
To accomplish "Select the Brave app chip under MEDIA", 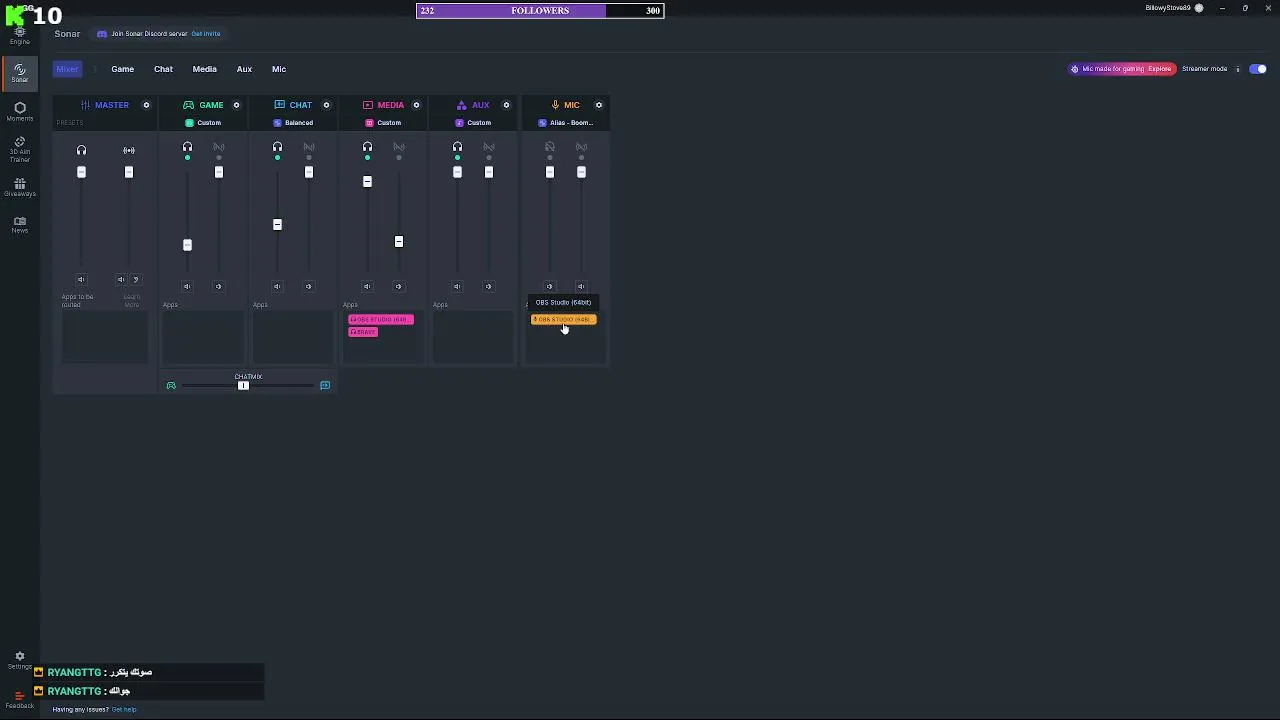I will click(x=363, y=332).
